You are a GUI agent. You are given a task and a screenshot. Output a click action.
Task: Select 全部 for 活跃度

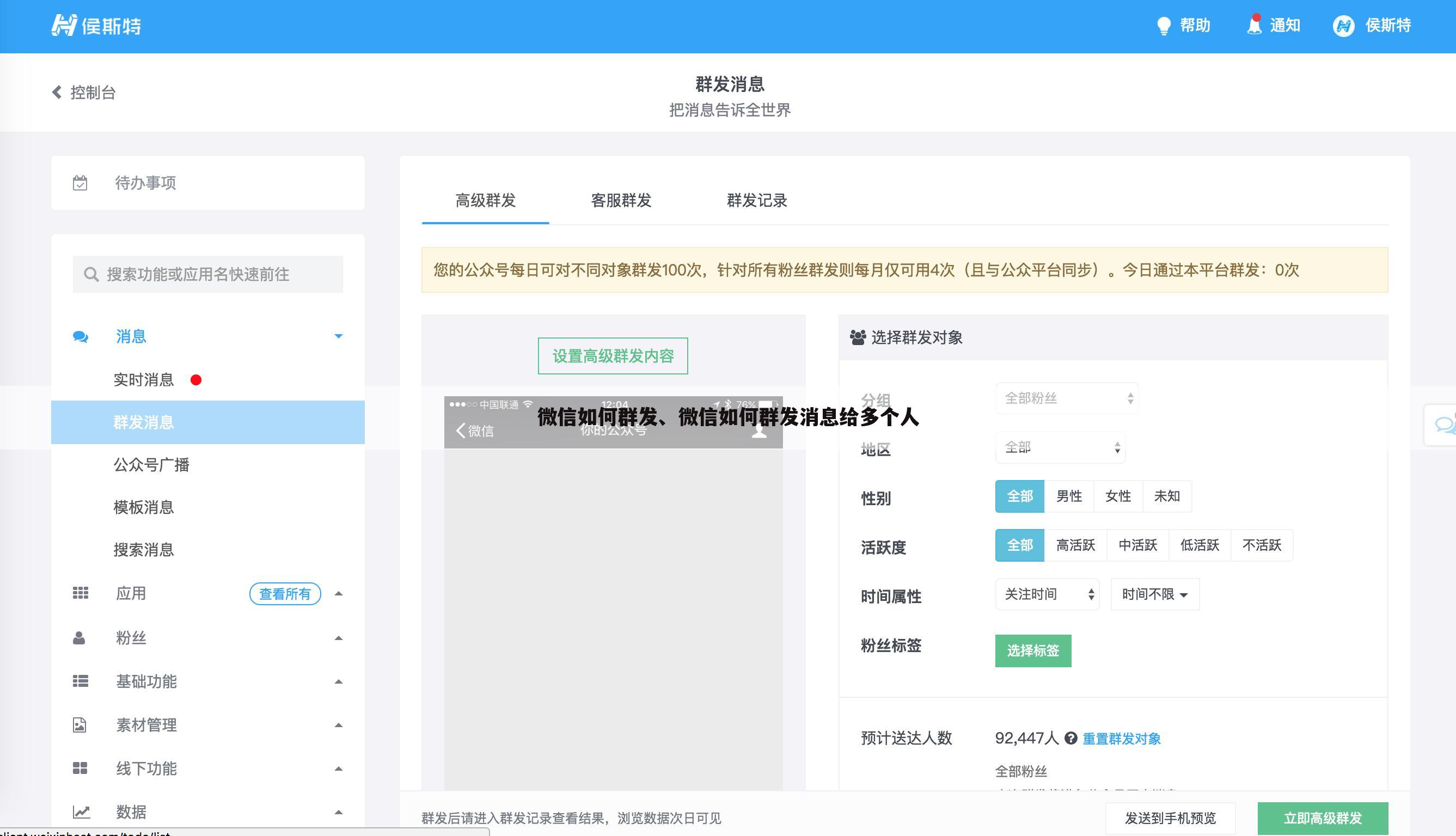(1019, 545)
